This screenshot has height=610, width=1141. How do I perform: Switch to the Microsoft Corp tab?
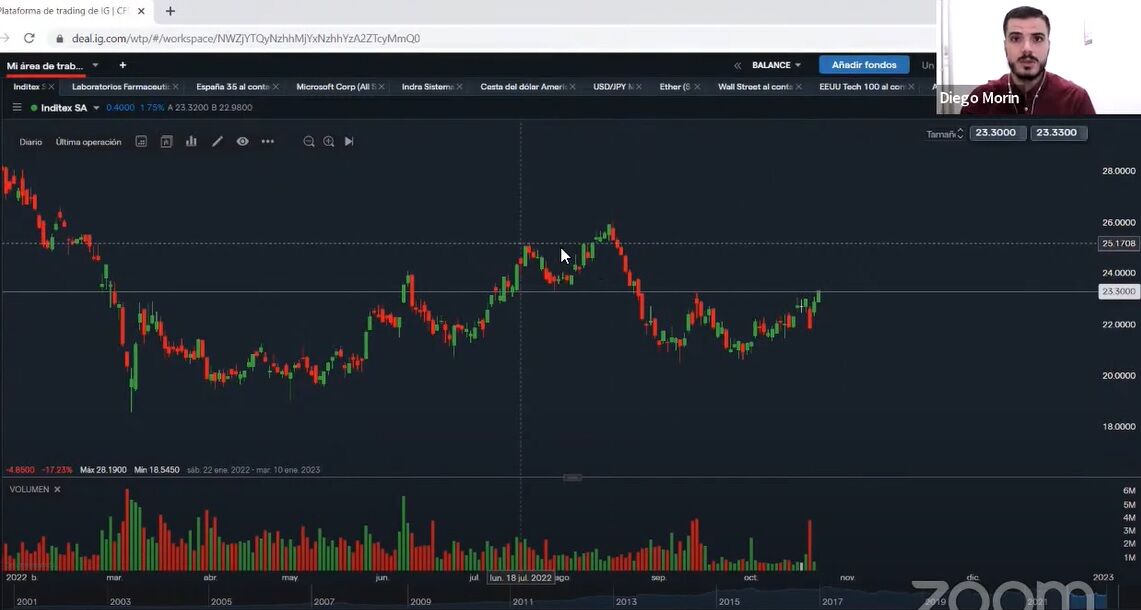point(335,87)
